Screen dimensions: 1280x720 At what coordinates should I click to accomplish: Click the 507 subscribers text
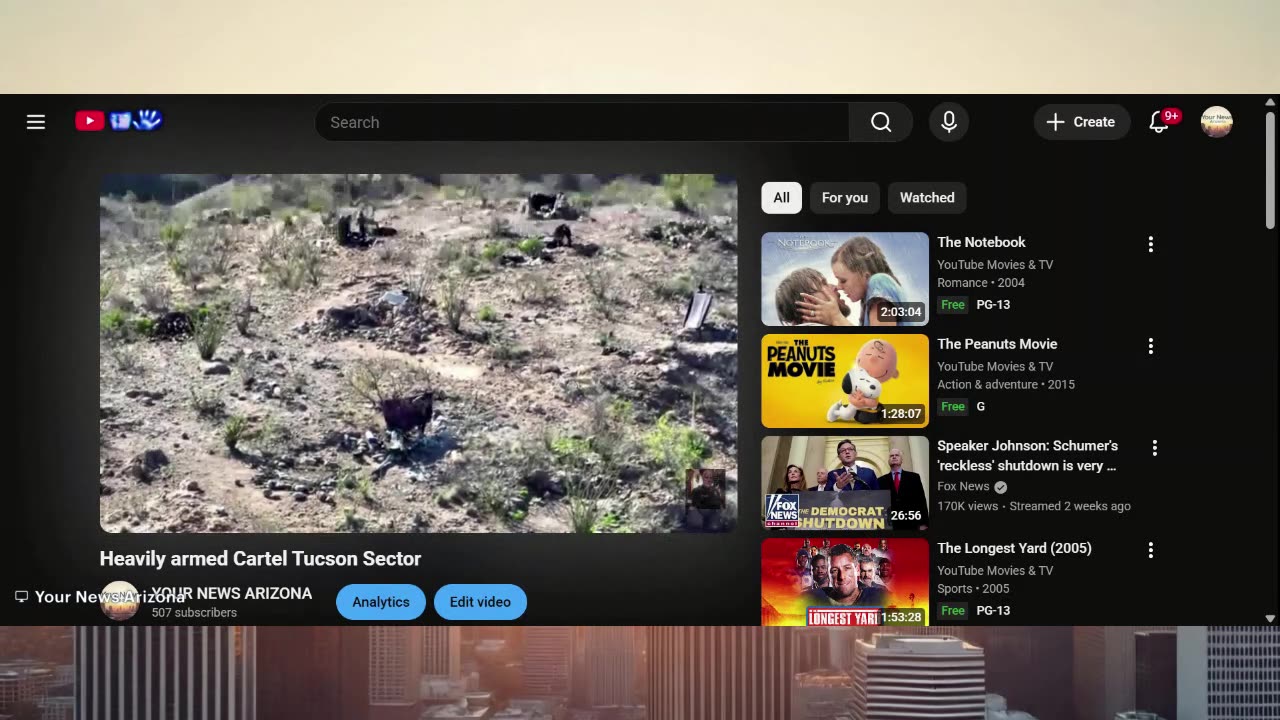194,613
